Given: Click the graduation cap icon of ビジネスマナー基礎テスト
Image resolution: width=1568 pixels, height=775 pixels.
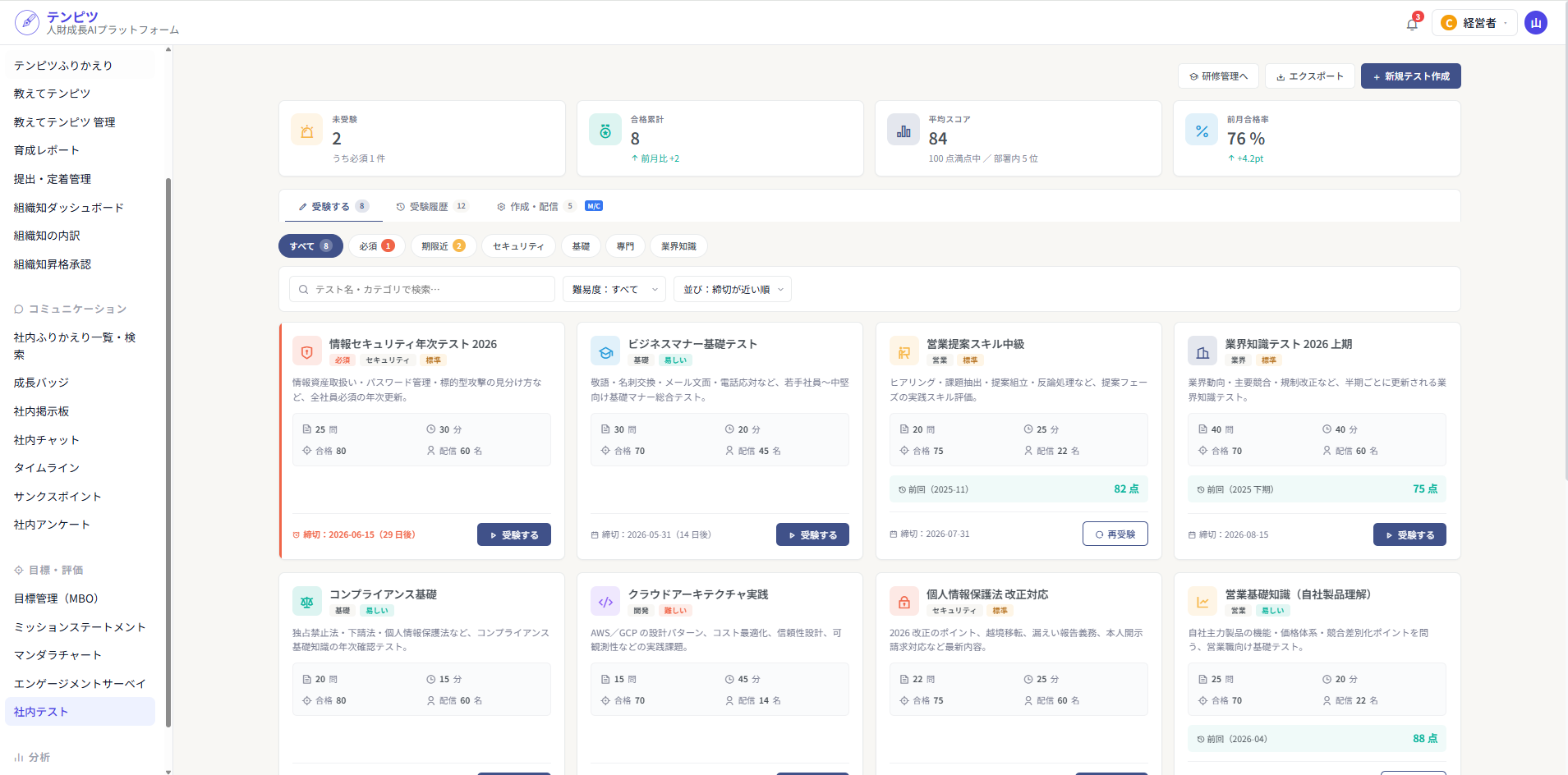Looking at the screenshot, I should pos(605,351).
